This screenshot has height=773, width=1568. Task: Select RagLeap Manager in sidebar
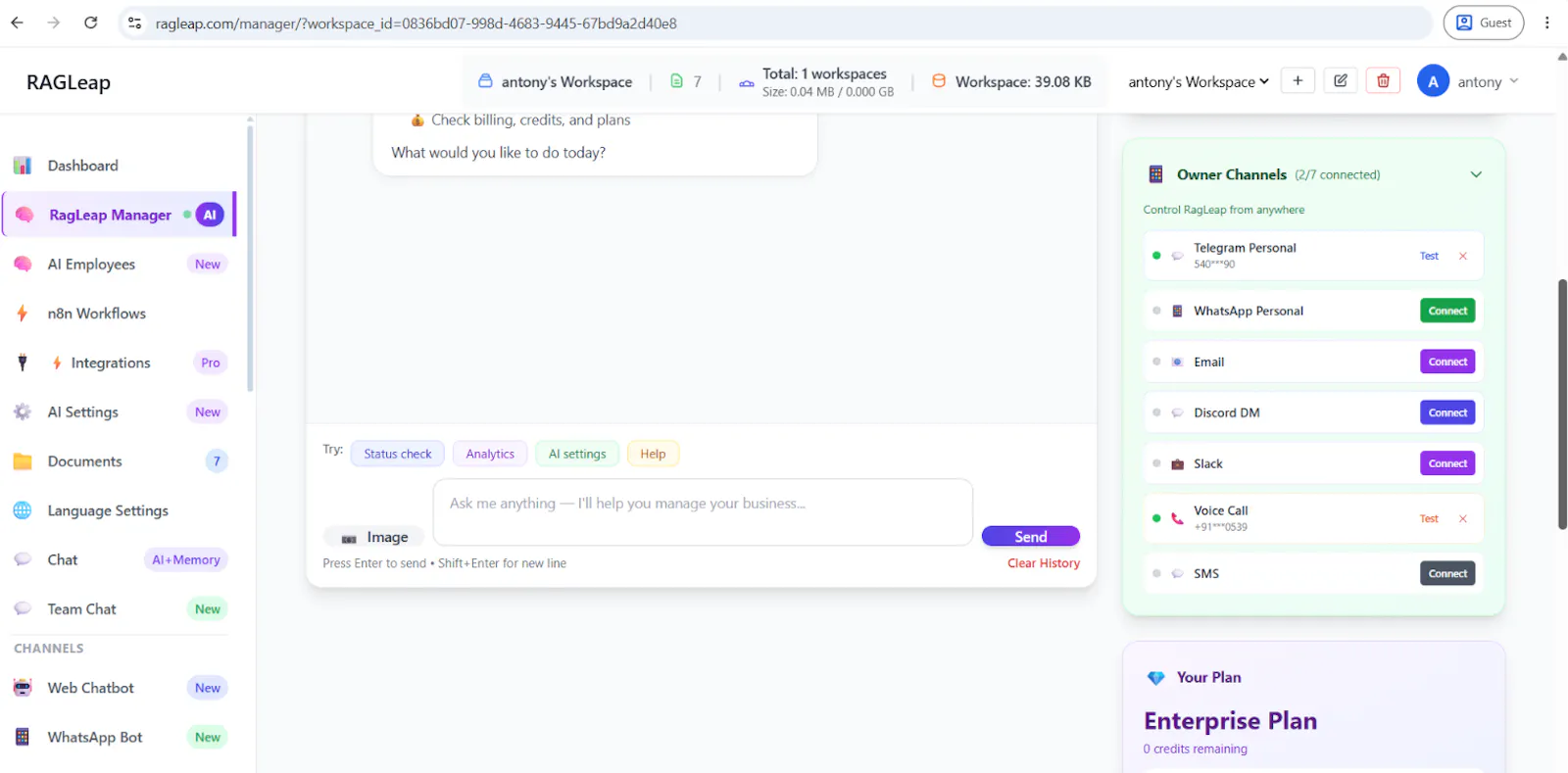click(118, 215)
